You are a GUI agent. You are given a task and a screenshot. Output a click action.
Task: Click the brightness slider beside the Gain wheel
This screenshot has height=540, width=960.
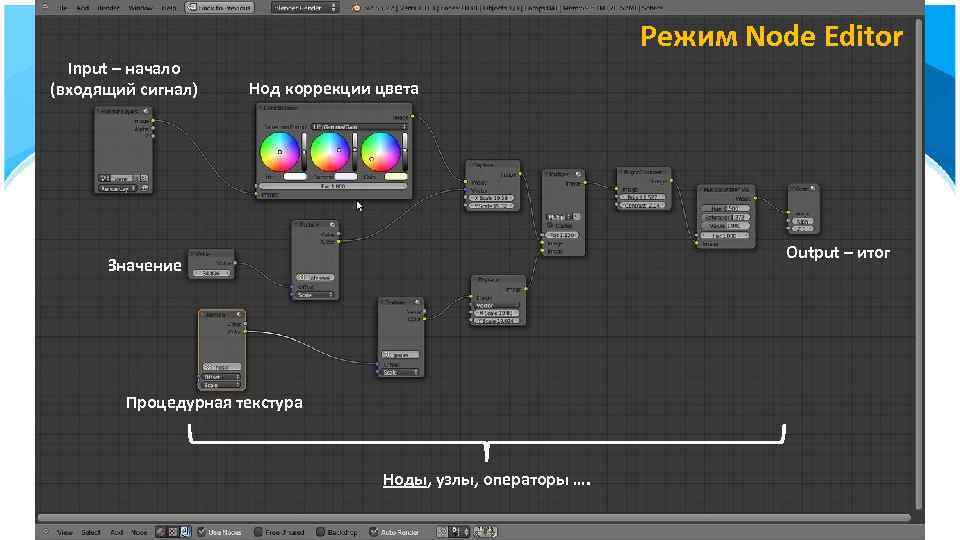click(405, 152)
